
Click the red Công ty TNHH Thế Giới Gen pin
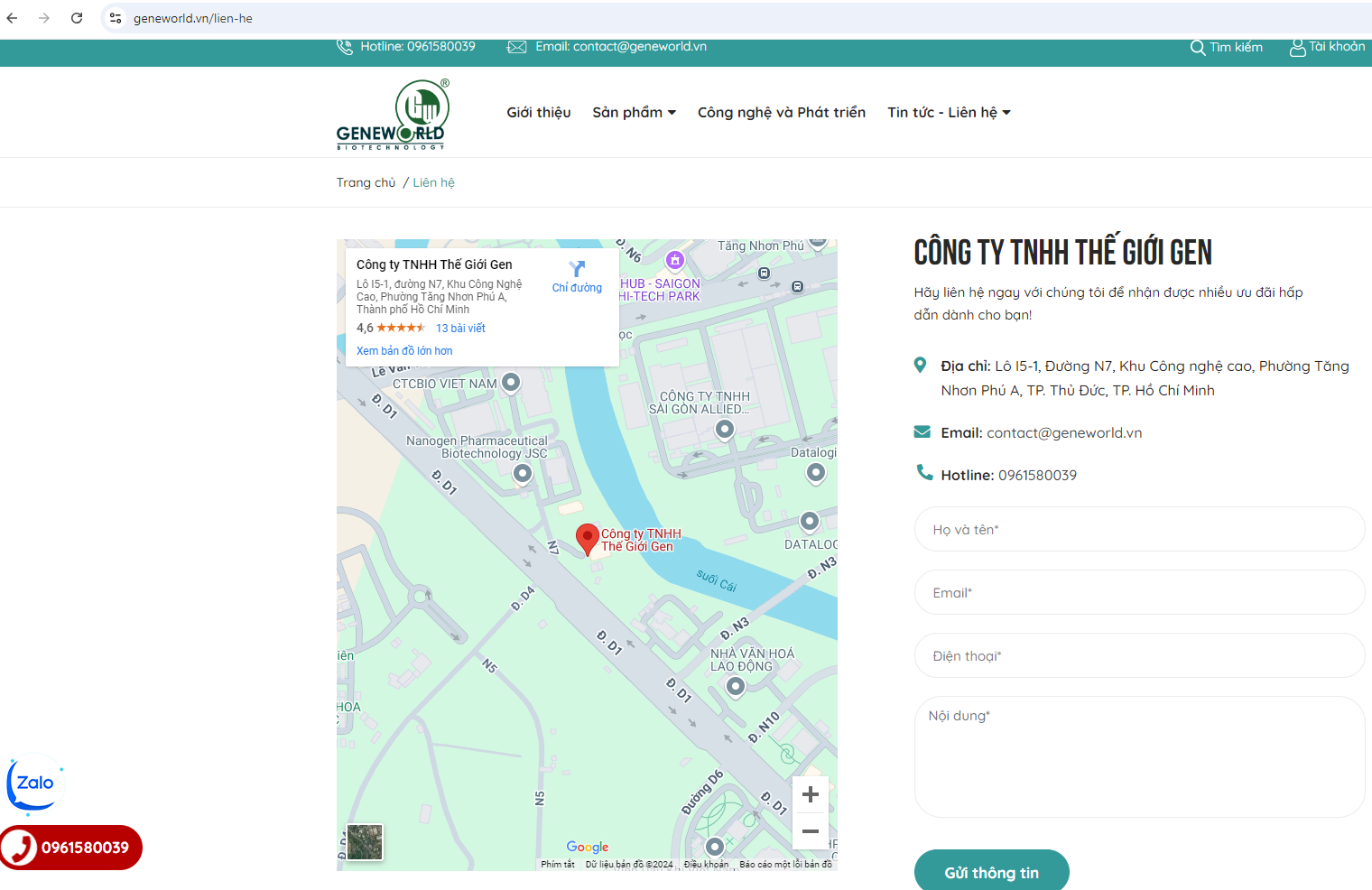588,540
